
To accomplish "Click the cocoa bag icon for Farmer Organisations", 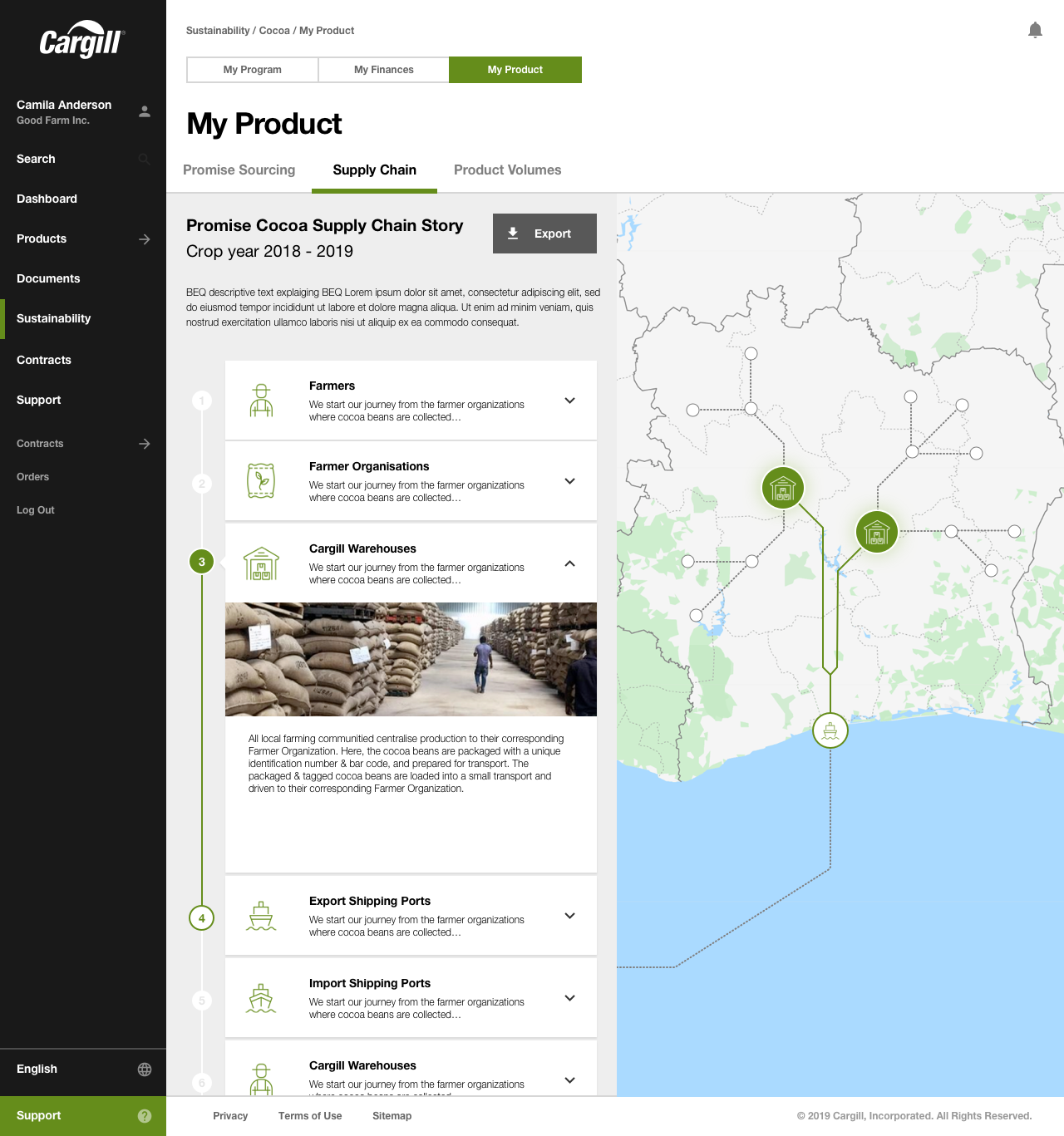I will pyautogui.click(x=261, y=480).
